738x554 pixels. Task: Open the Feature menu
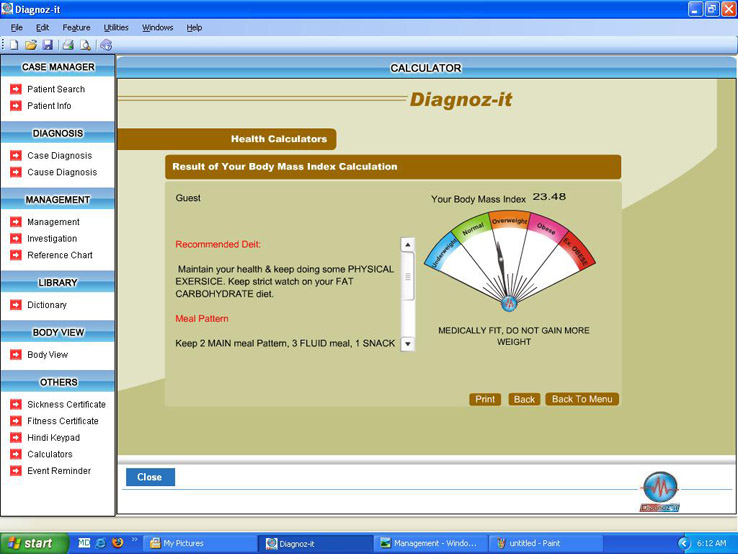tap(76, 28)
